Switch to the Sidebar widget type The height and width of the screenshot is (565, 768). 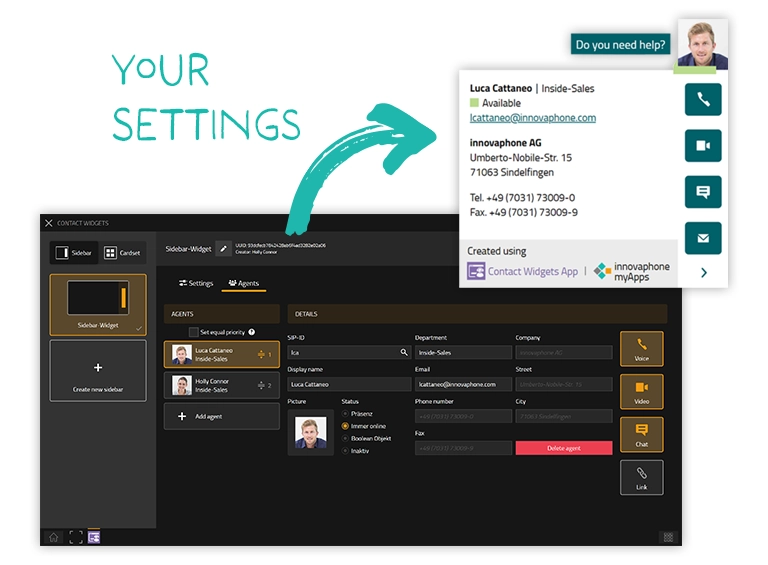coord(74,253)
